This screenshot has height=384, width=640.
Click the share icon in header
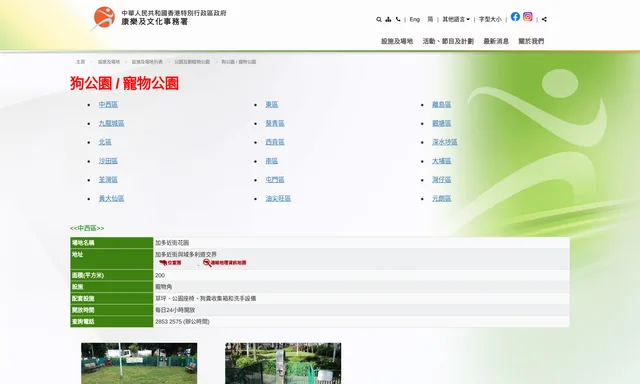(x=544, y=19)
